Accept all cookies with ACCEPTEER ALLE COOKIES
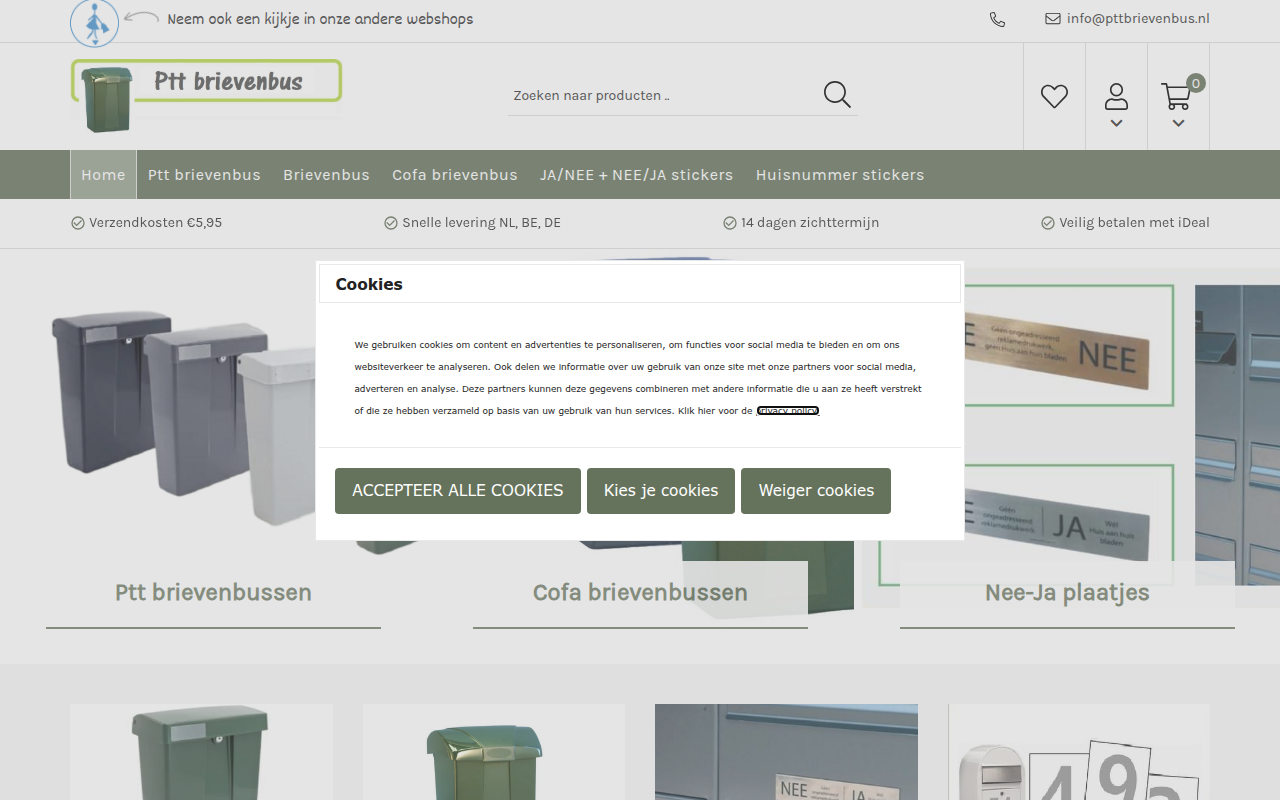This screenshot has width=1280, height=800. [458, 491]
